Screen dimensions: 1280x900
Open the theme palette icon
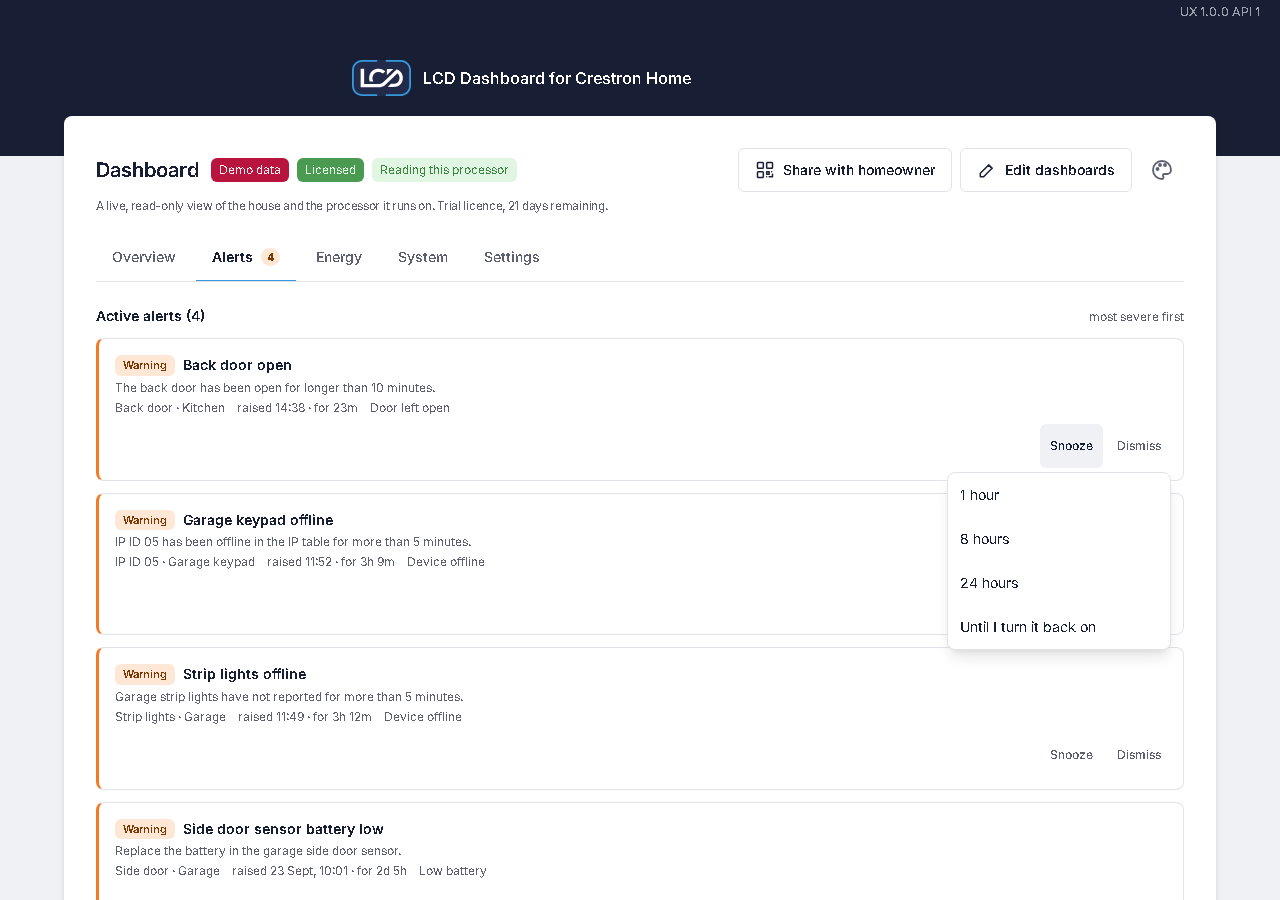point(1162,170)
